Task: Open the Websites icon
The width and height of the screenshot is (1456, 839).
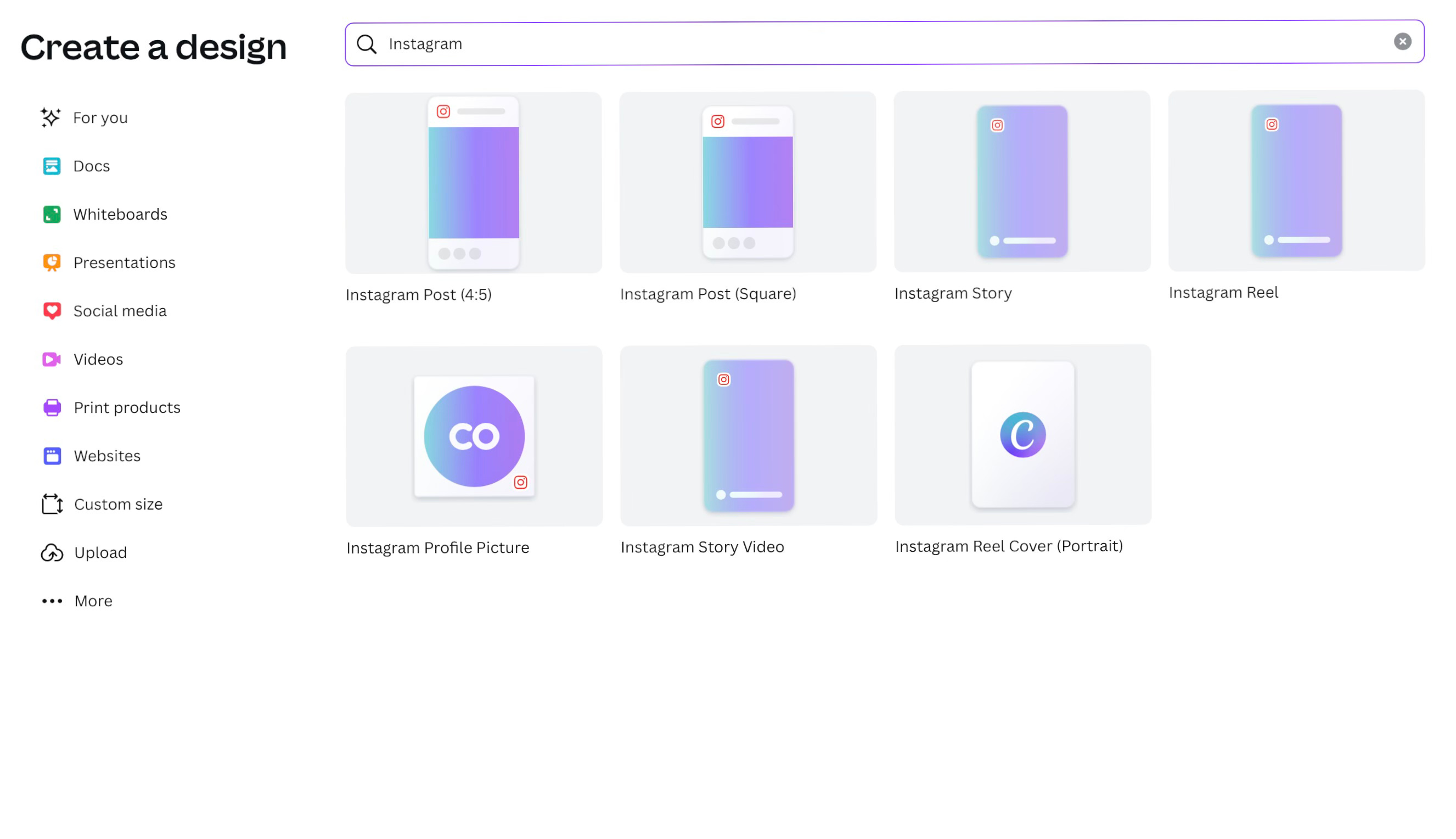Action: 52,456
